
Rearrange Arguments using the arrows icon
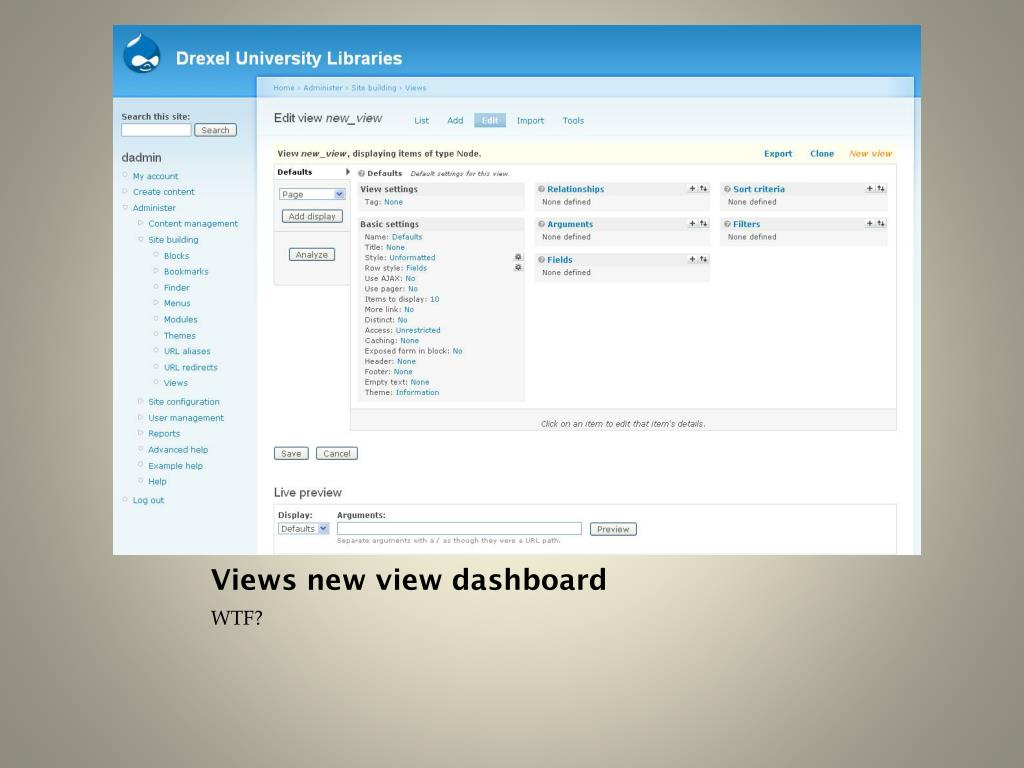703,223
